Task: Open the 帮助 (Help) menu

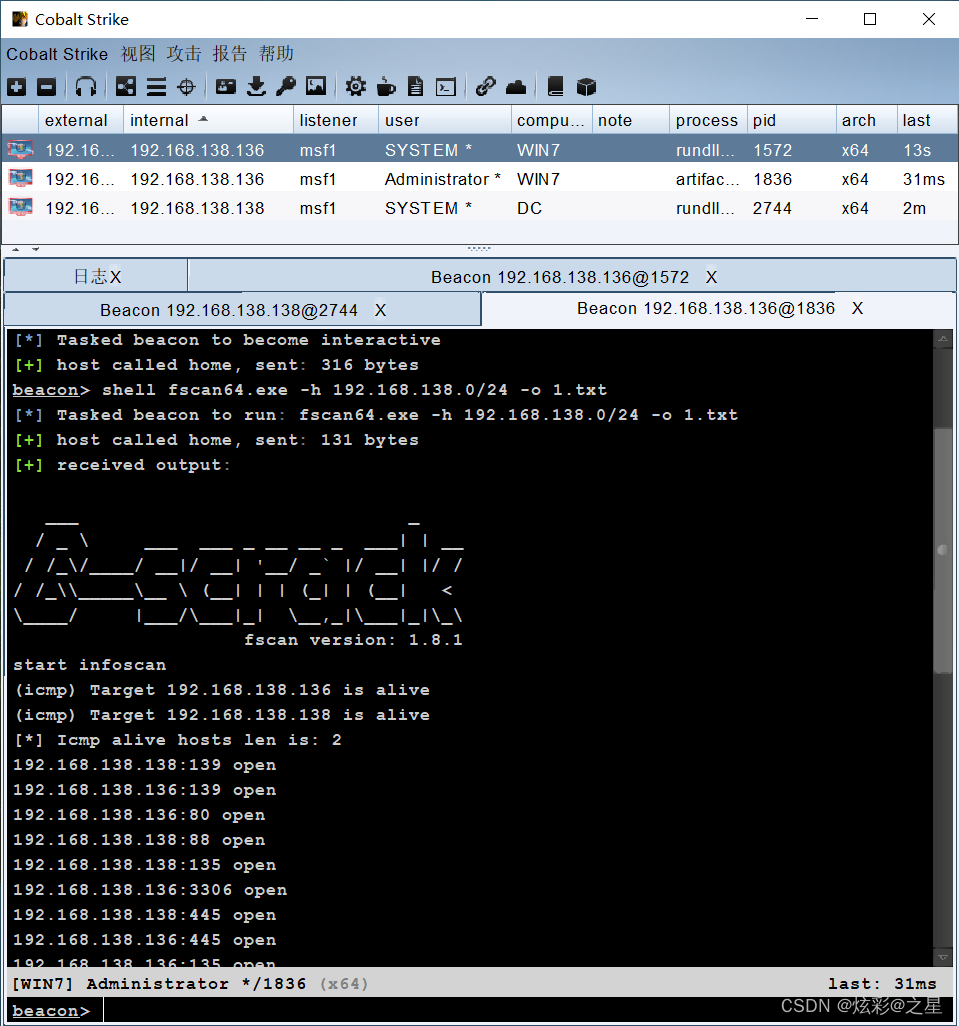Action: coord(276,54)
